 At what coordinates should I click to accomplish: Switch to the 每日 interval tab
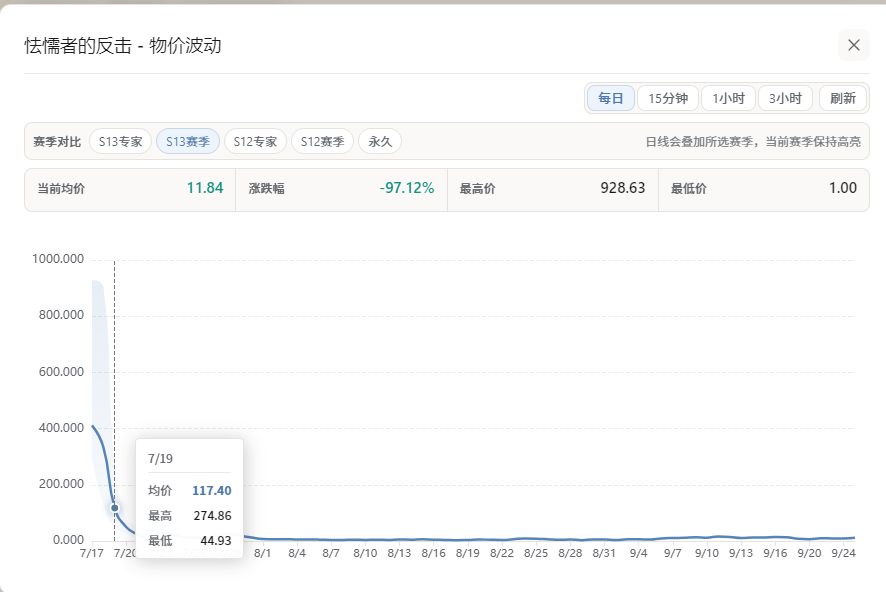[611, 98]
